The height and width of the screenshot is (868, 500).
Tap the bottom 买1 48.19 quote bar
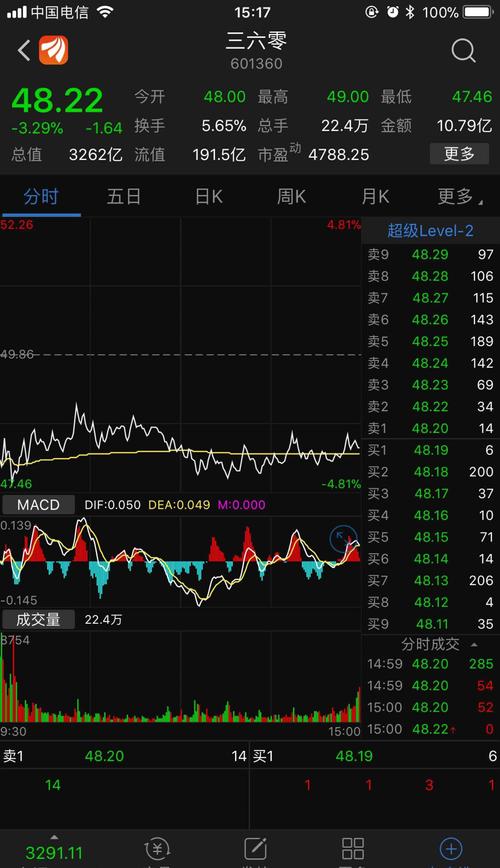tap(375, 756)
